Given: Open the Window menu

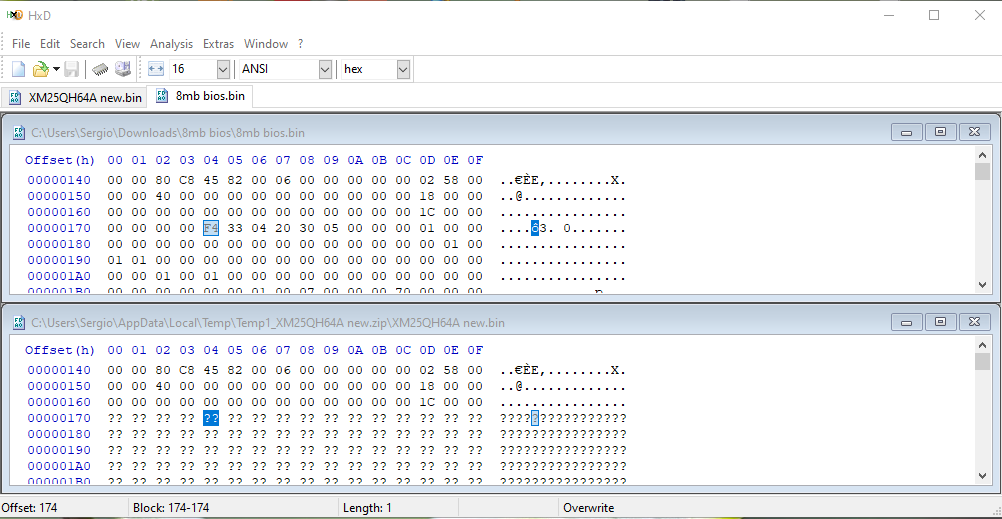Looking at the screenshot, I should 266,43.
